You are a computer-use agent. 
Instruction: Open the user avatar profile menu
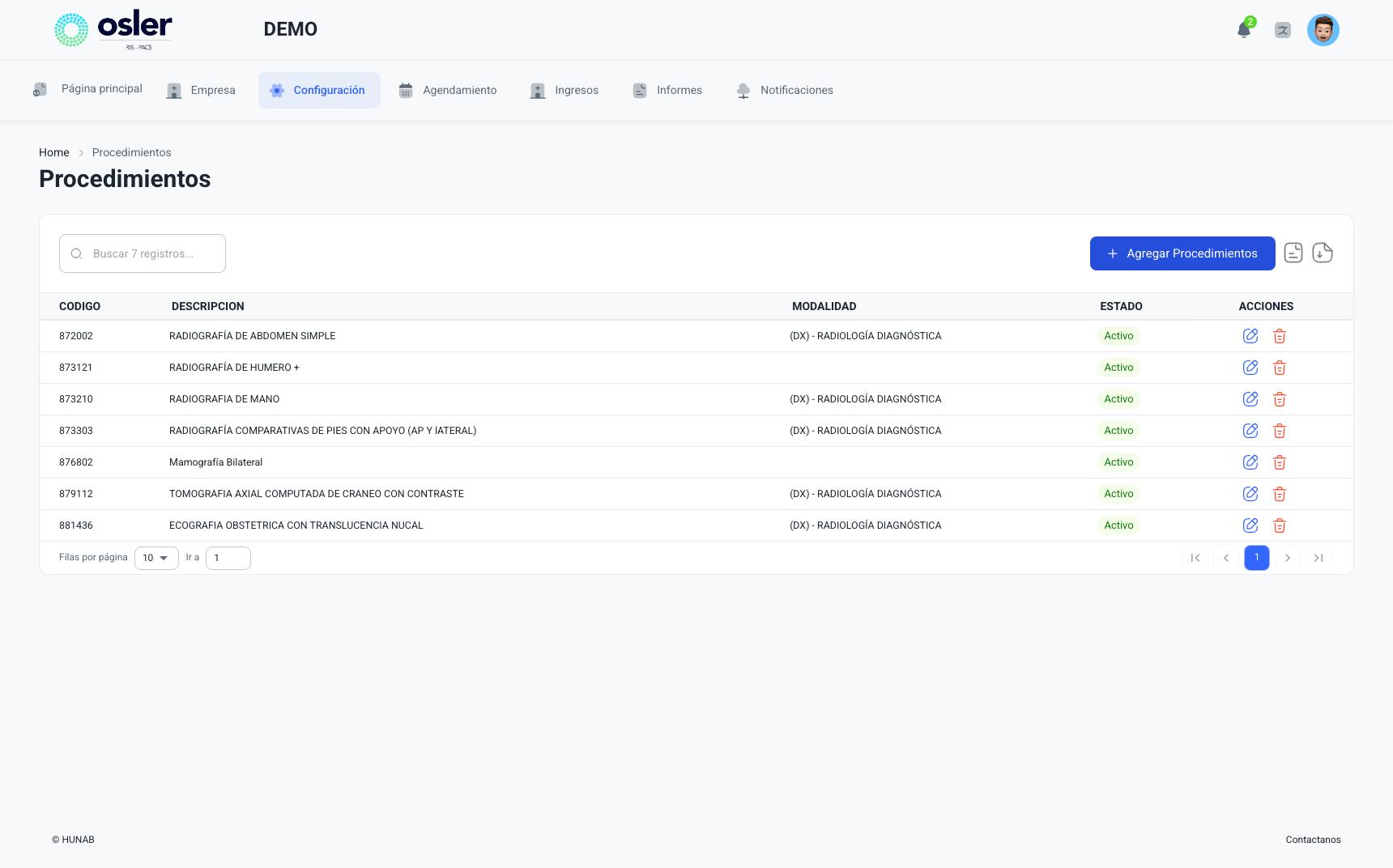click(x=1323, y=30)
